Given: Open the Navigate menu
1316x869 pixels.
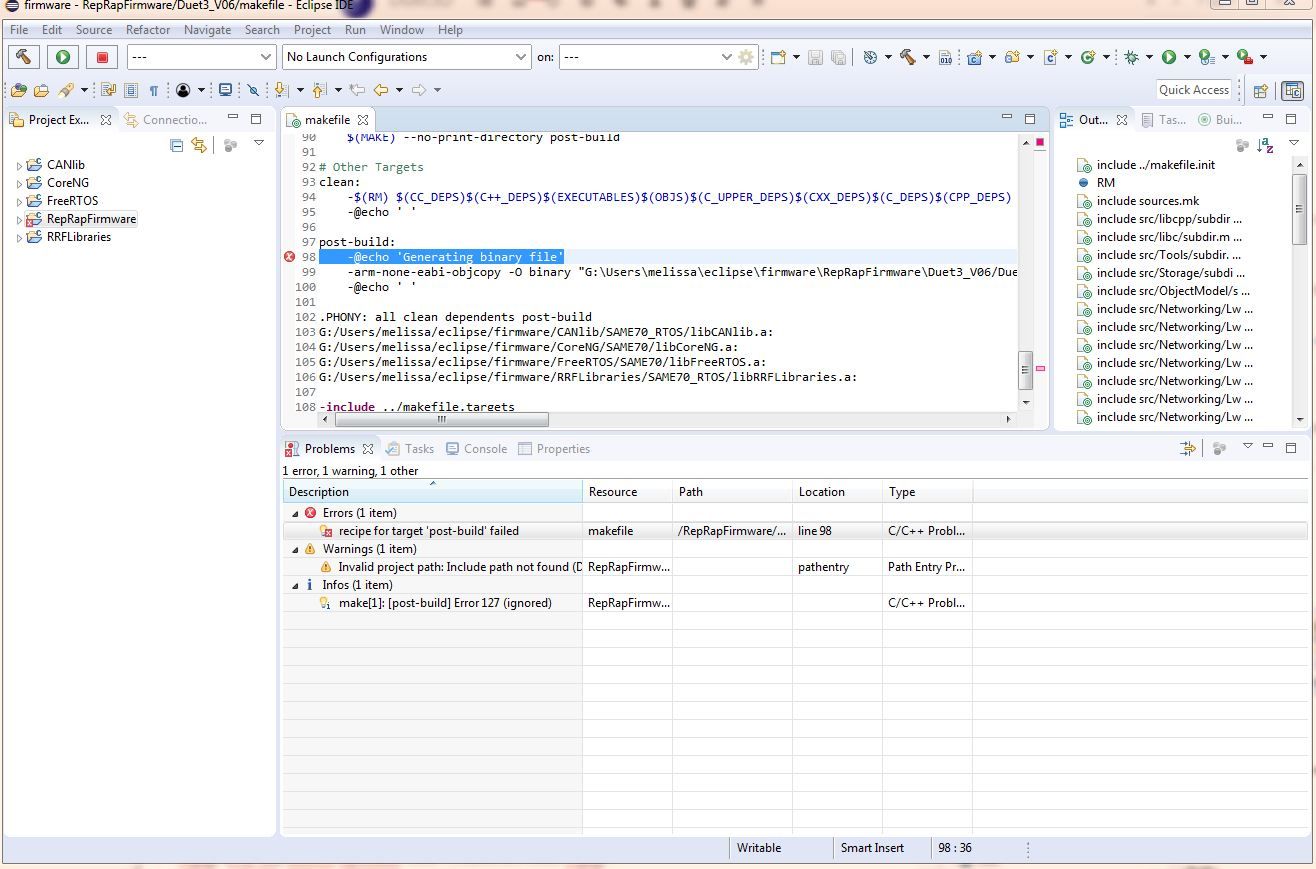Looking at the screenshot, I should [207, 30].
